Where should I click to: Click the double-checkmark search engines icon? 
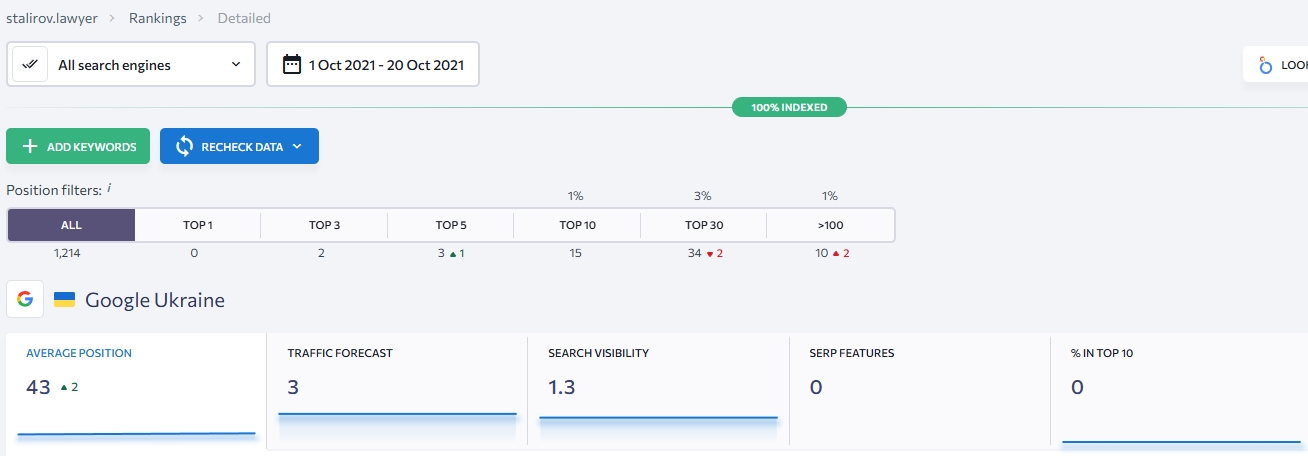(x=30, y=65)
